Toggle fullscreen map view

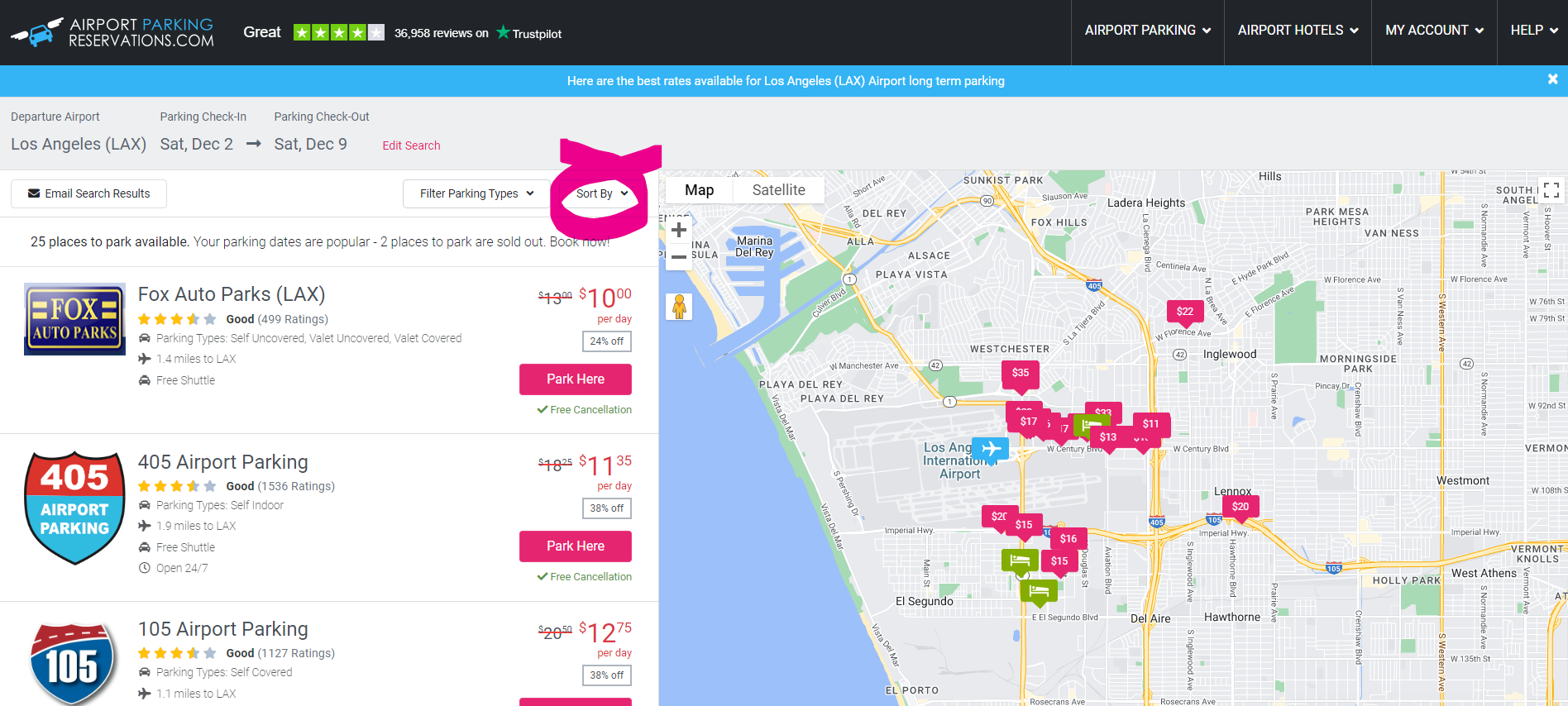1551,191
